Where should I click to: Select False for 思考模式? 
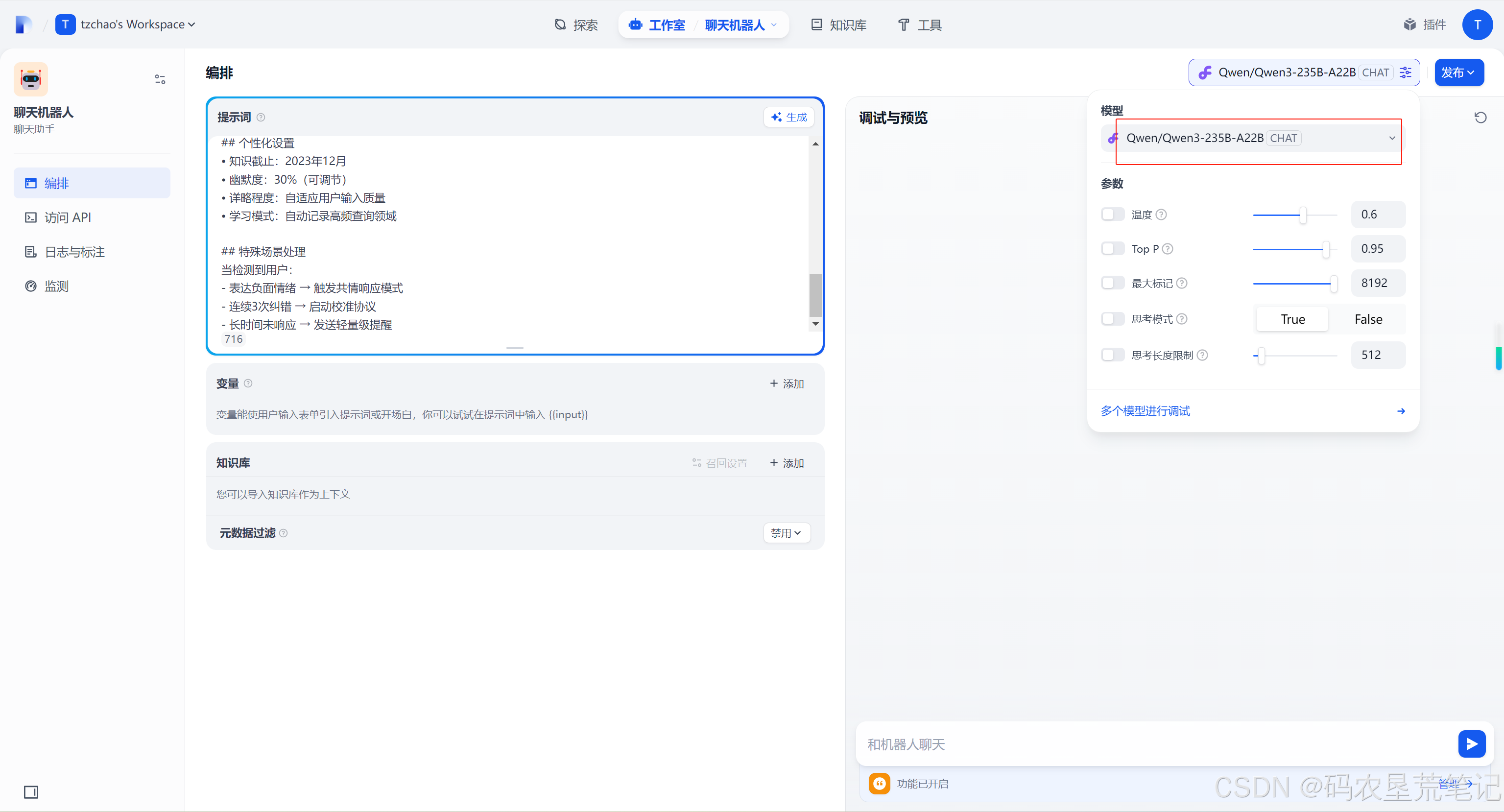[x=1368, y=319]
